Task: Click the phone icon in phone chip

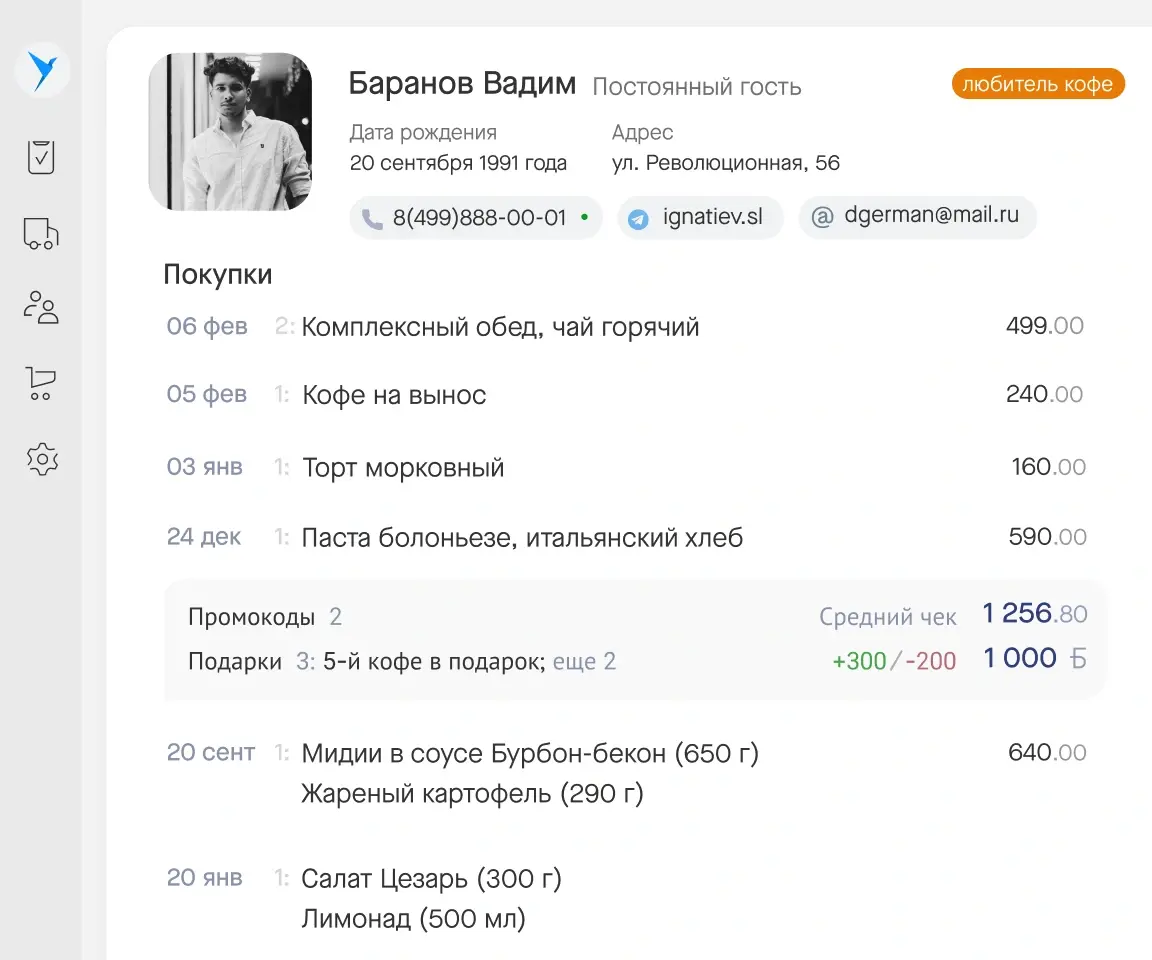Action: coord(372,218)
